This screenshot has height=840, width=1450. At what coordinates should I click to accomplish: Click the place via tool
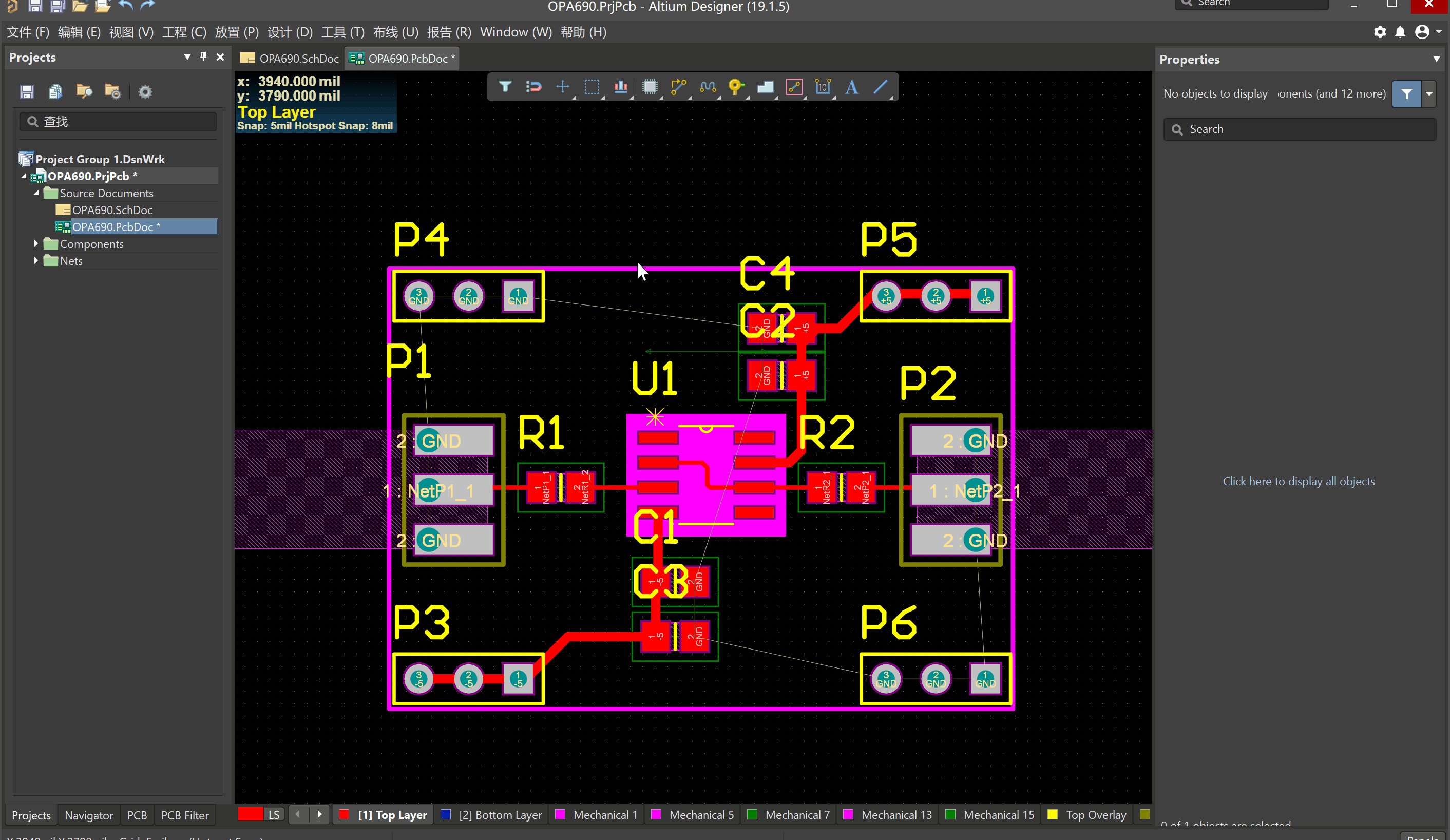coord(735,87)
